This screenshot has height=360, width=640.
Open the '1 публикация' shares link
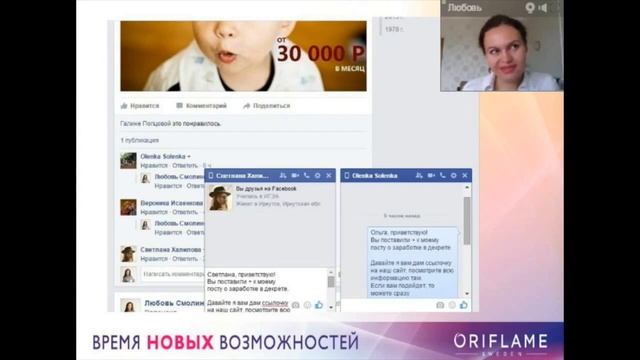[x=140, y=140]
